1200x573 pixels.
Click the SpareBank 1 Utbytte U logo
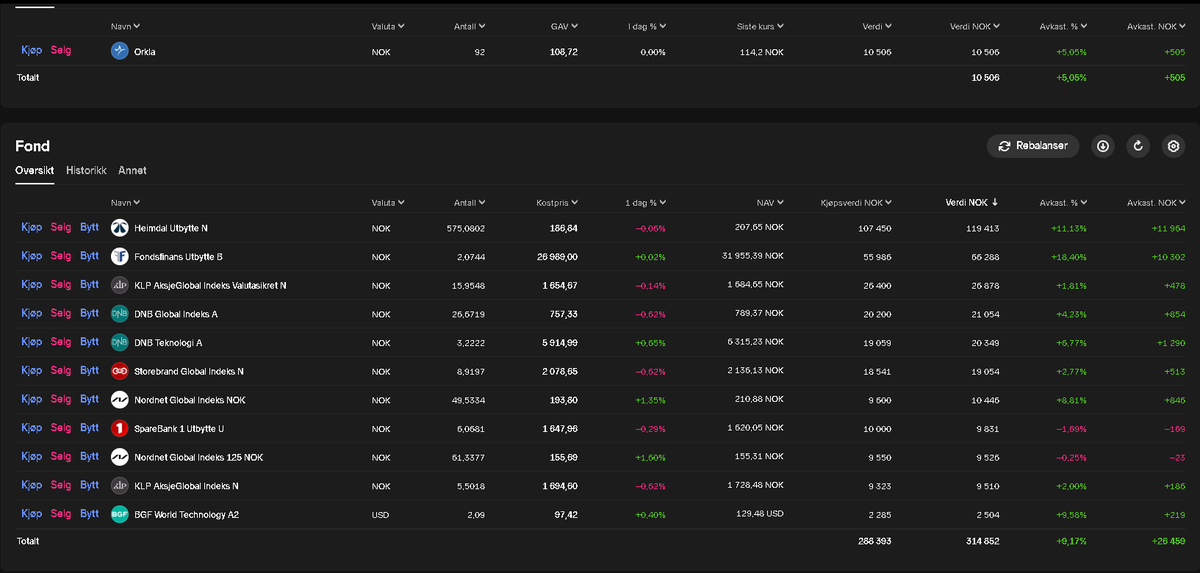[120, 428]
